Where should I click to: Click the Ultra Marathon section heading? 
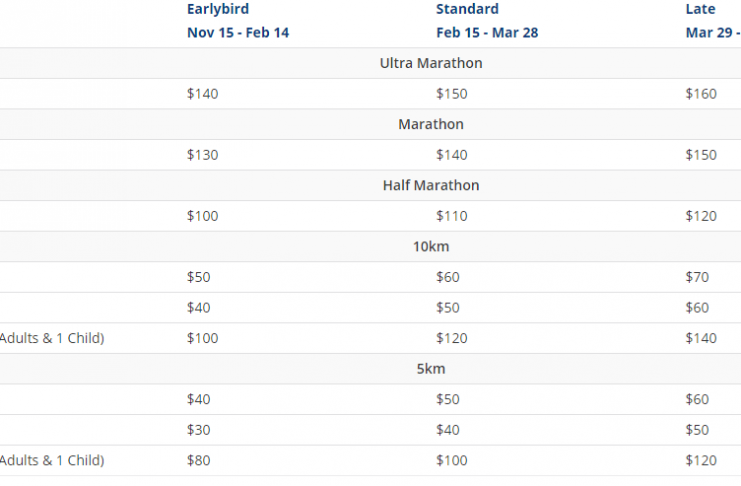431,63
